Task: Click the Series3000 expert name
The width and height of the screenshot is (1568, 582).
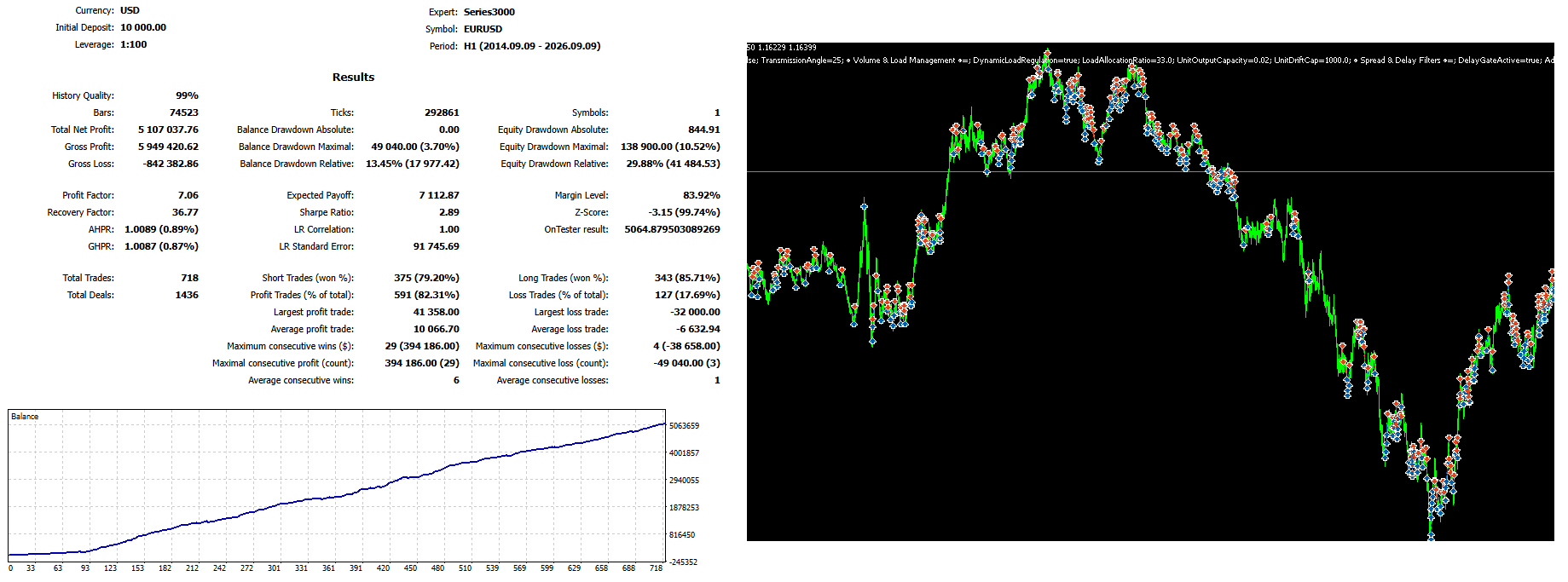Action: click(x=489, y=12)
